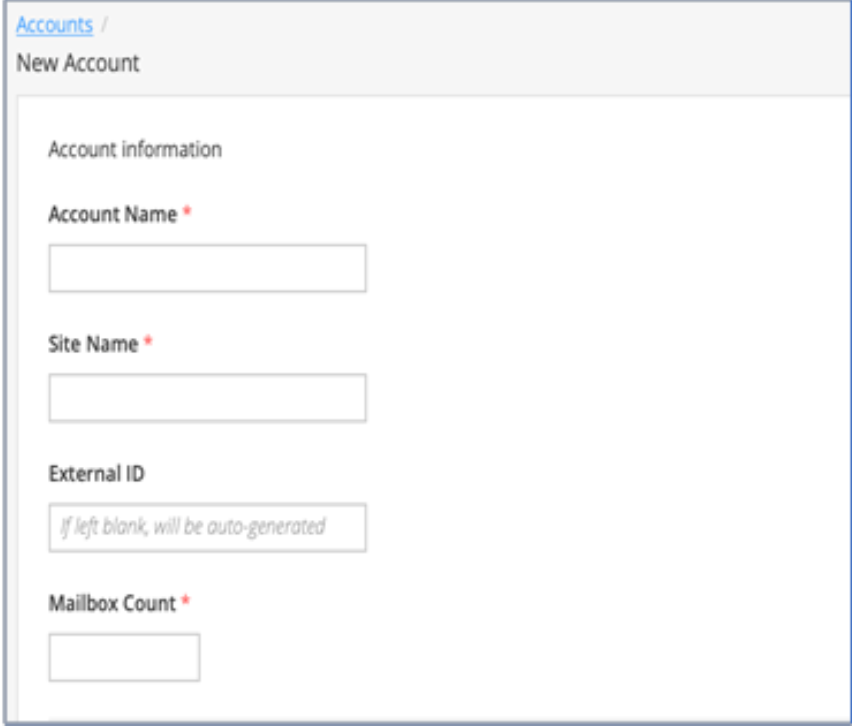Select the External ID input box
Image resolution: width=852 pixels, height=726 pixels.
click(x=208, y=528)
